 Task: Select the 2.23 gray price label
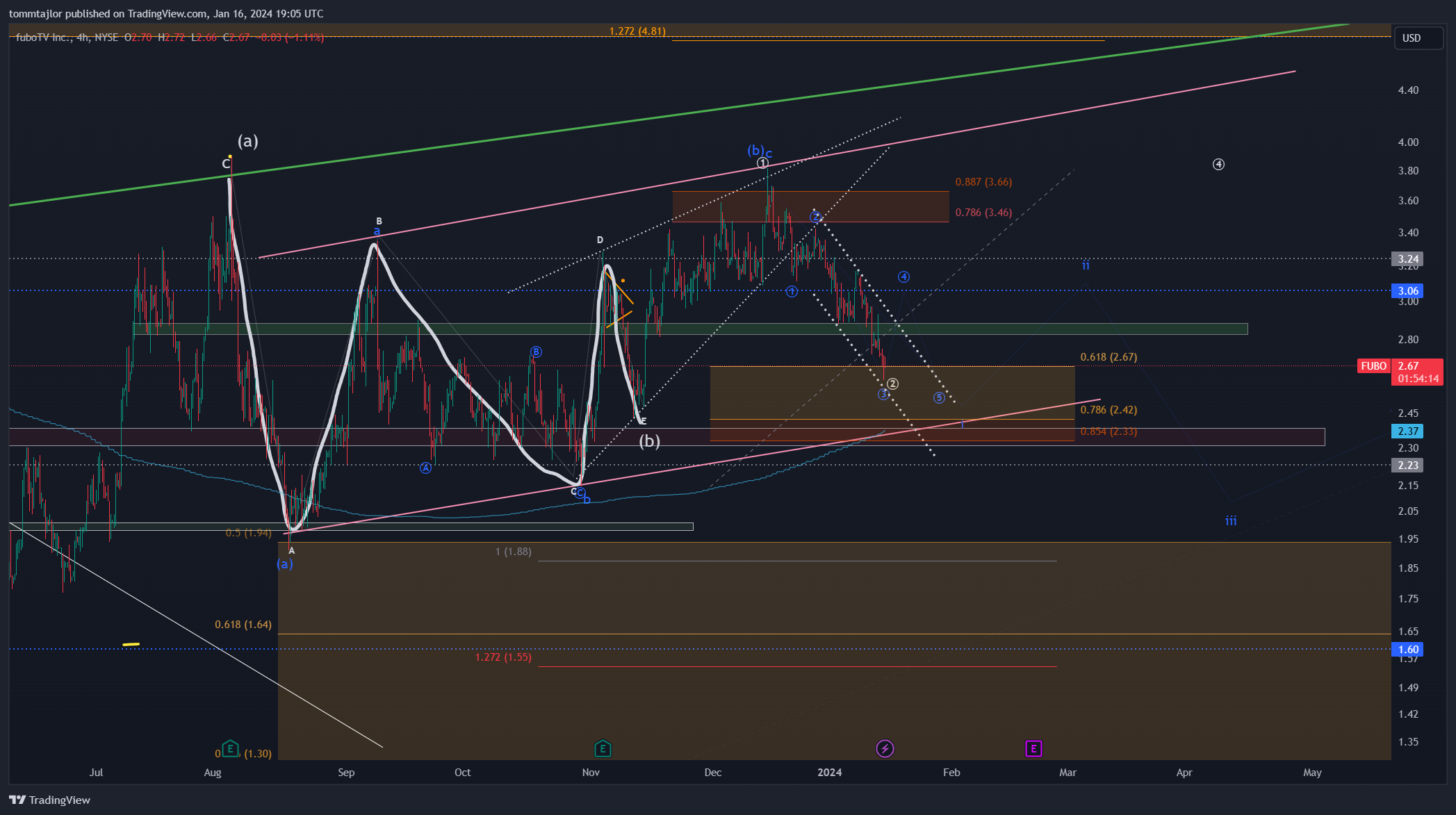1408,465
